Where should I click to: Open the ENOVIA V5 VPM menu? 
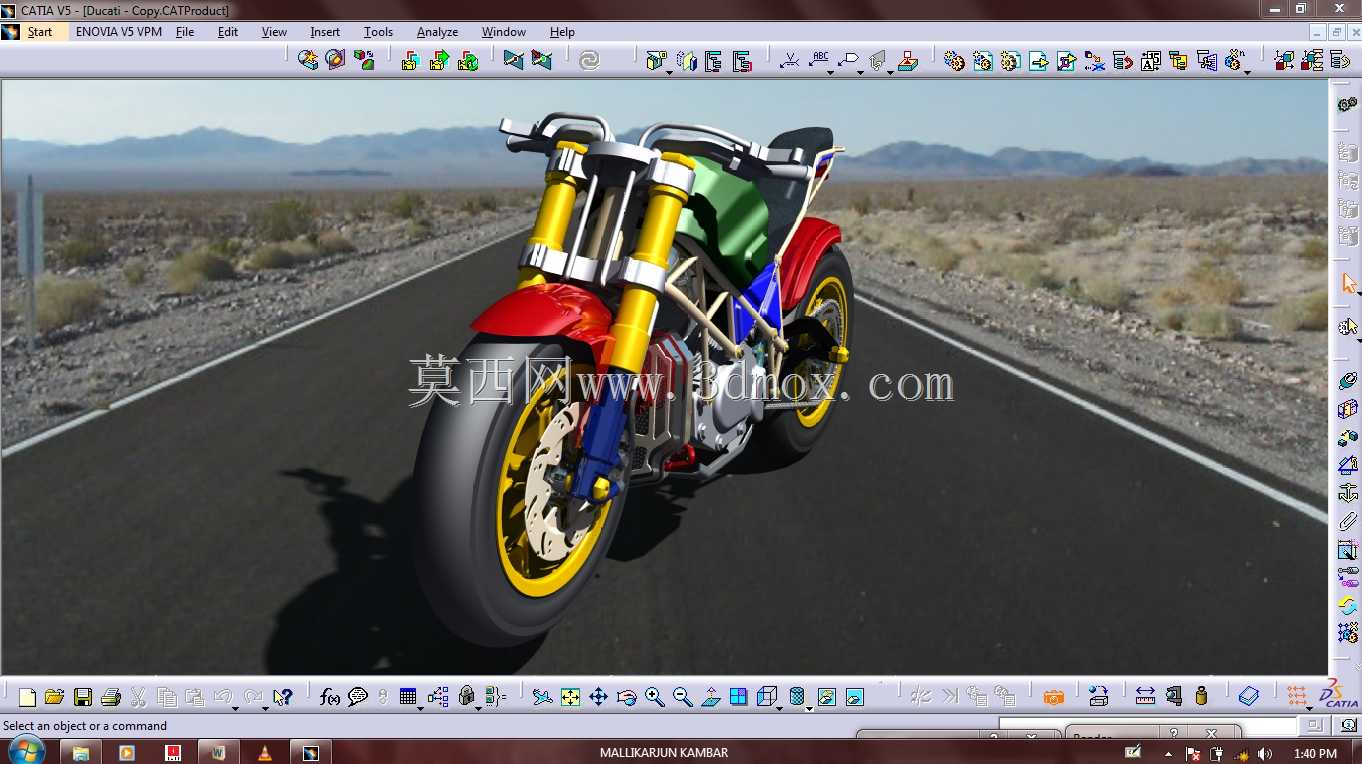point(118,32)
